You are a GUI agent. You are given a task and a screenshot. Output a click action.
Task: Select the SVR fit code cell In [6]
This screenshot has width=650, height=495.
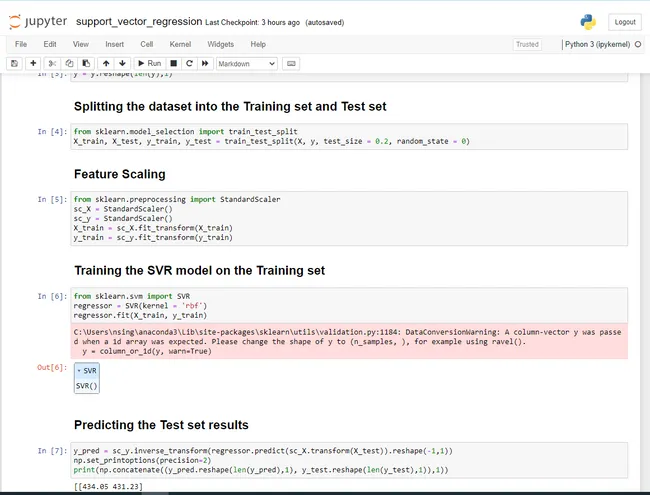point(349,306)
